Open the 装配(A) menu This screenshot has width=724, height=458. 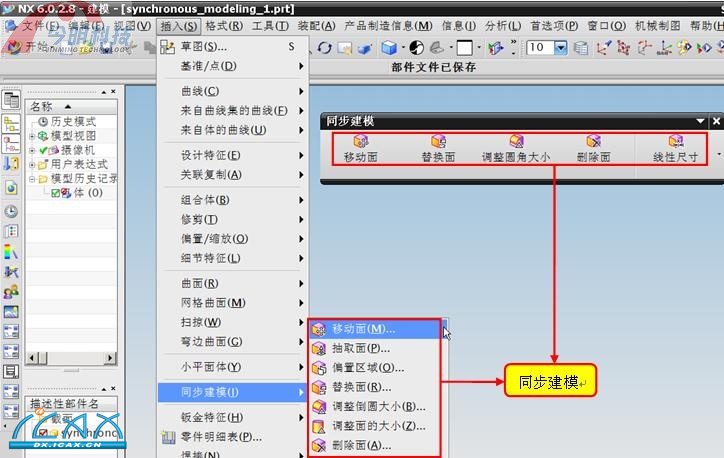(317, 26)
